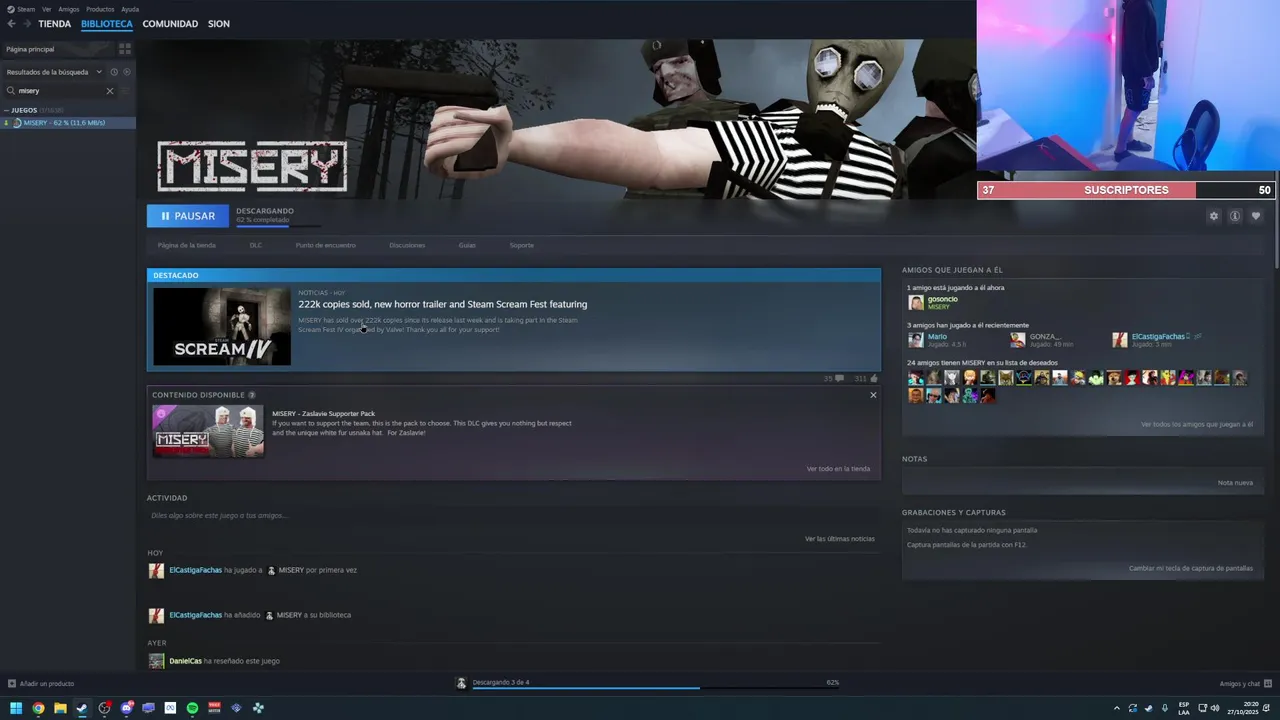This screenshot has width=1280, height=720.
Task: Open SION profile section
Action: tap(219, 24)
